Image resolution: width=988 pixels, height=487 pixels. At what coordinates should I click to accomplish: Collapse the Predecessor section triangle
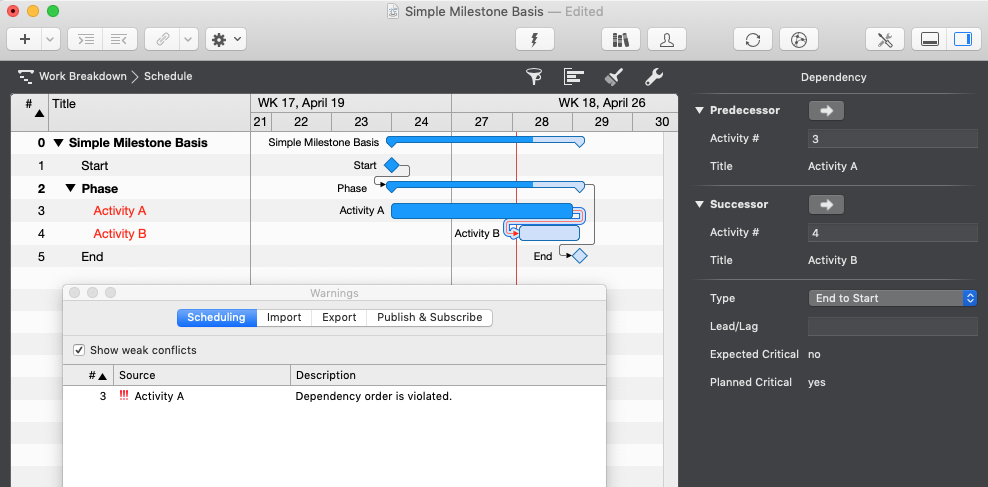tap(699, 110)
